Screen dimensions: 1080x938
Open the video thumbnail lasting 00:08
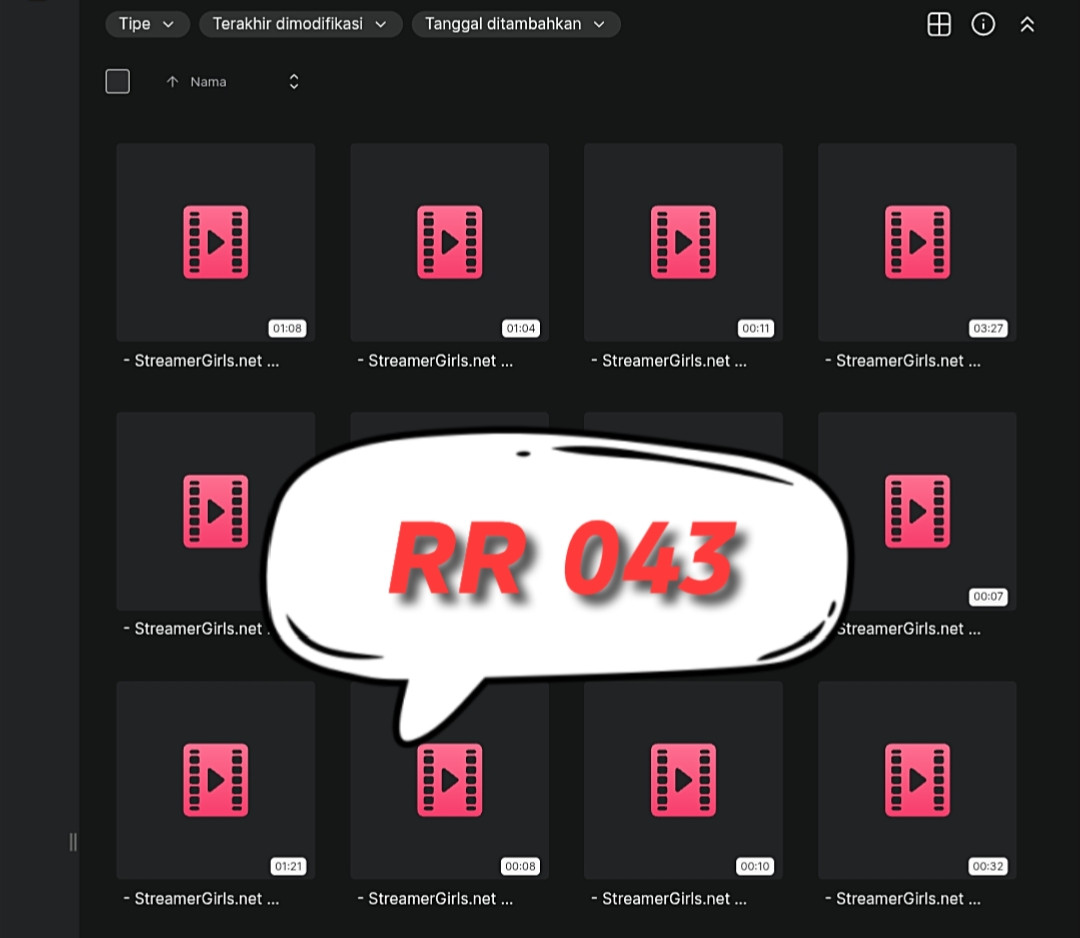click(450, 780)
